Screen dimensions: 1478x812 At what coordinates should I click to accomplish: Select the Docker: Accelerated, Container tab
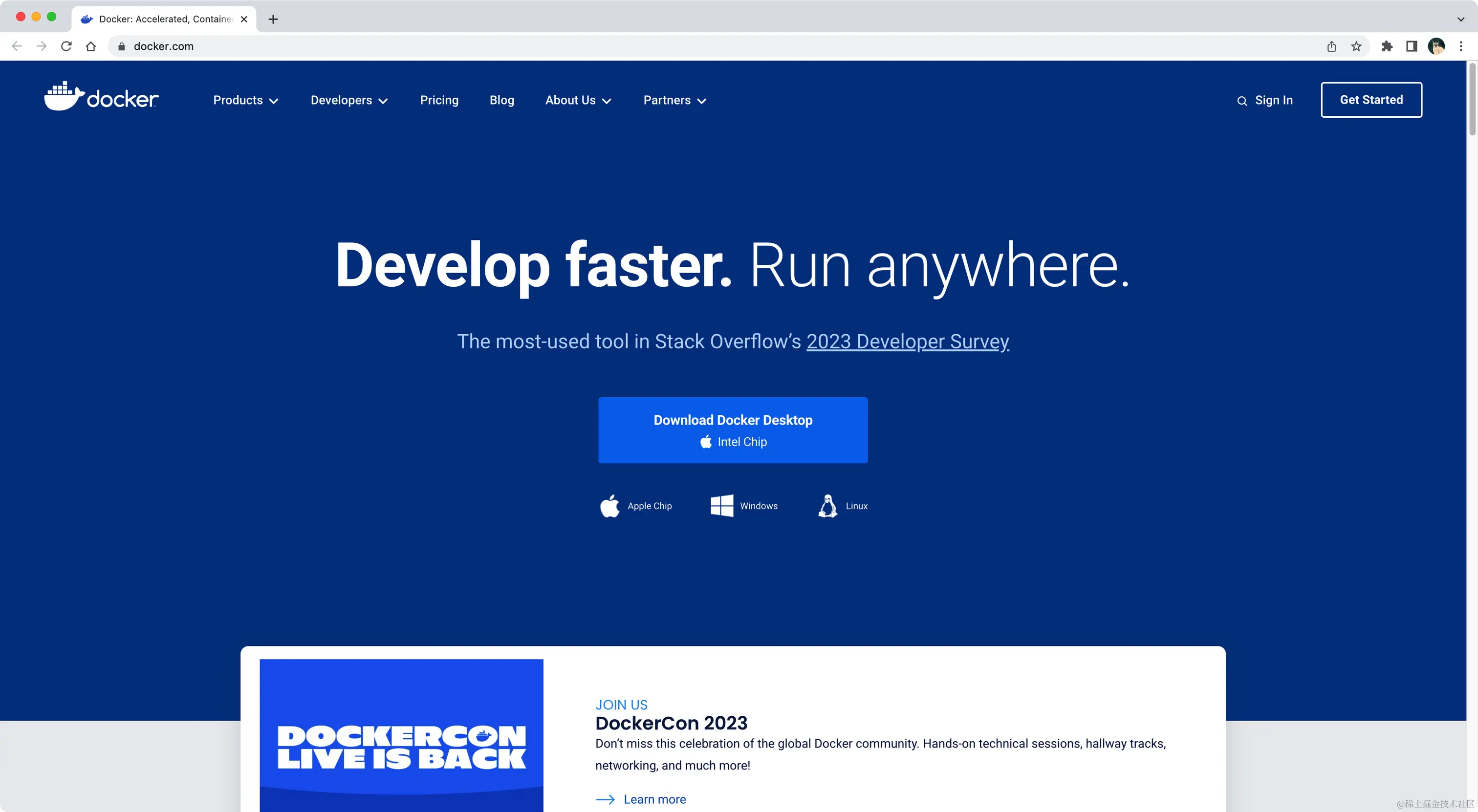coord(165,19)
